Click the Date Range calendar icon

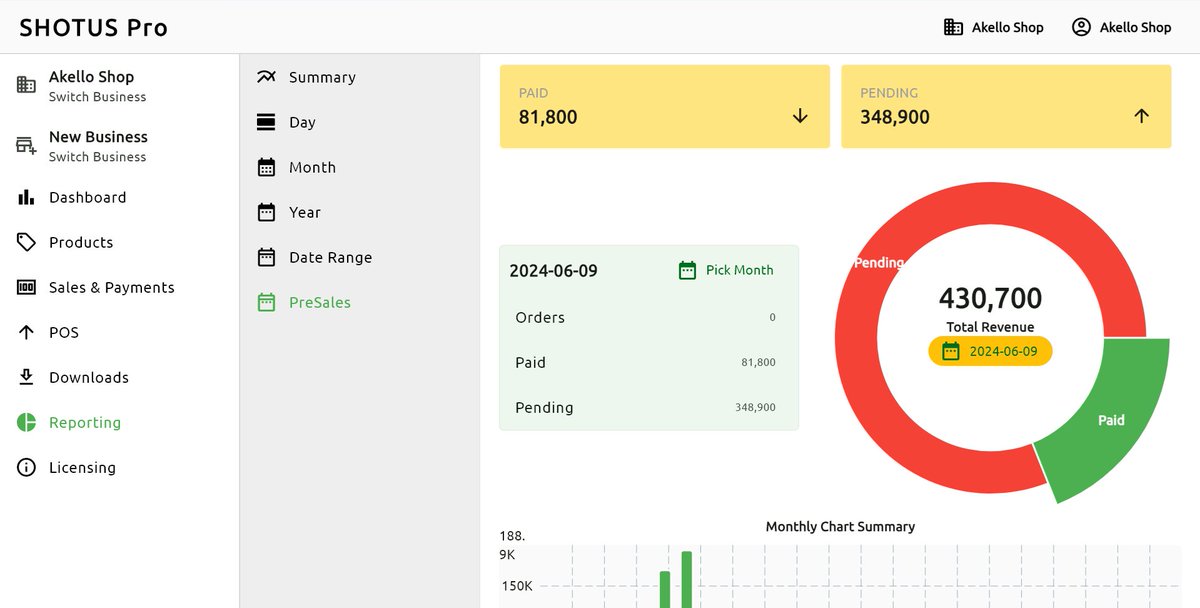click(x=266, y=257)
